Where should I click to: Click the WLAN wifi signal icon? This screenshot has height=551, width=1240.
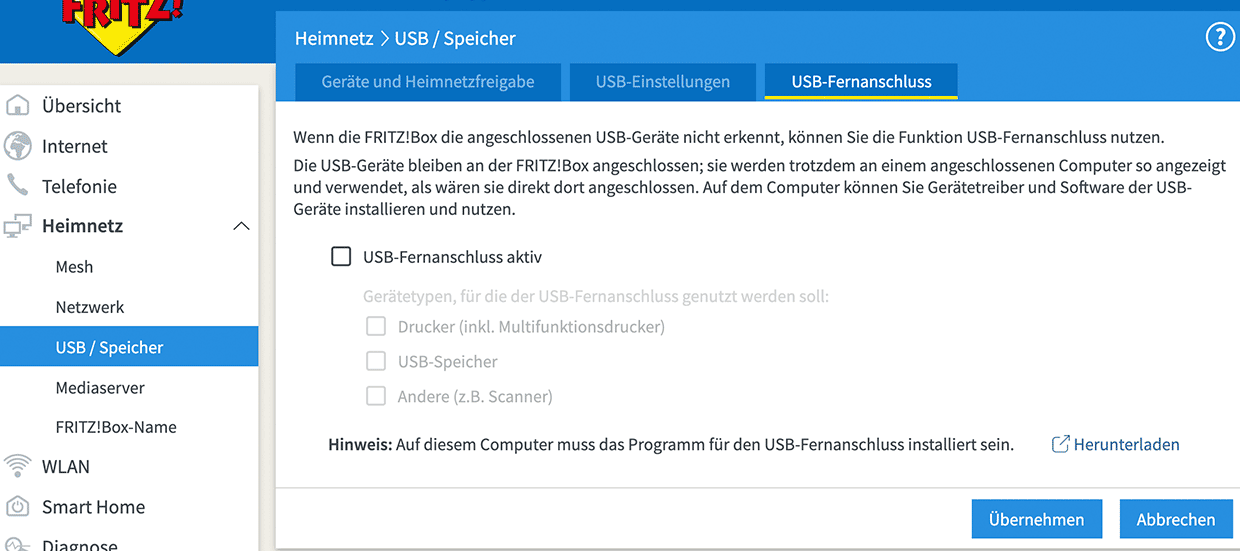pos(18,466)
